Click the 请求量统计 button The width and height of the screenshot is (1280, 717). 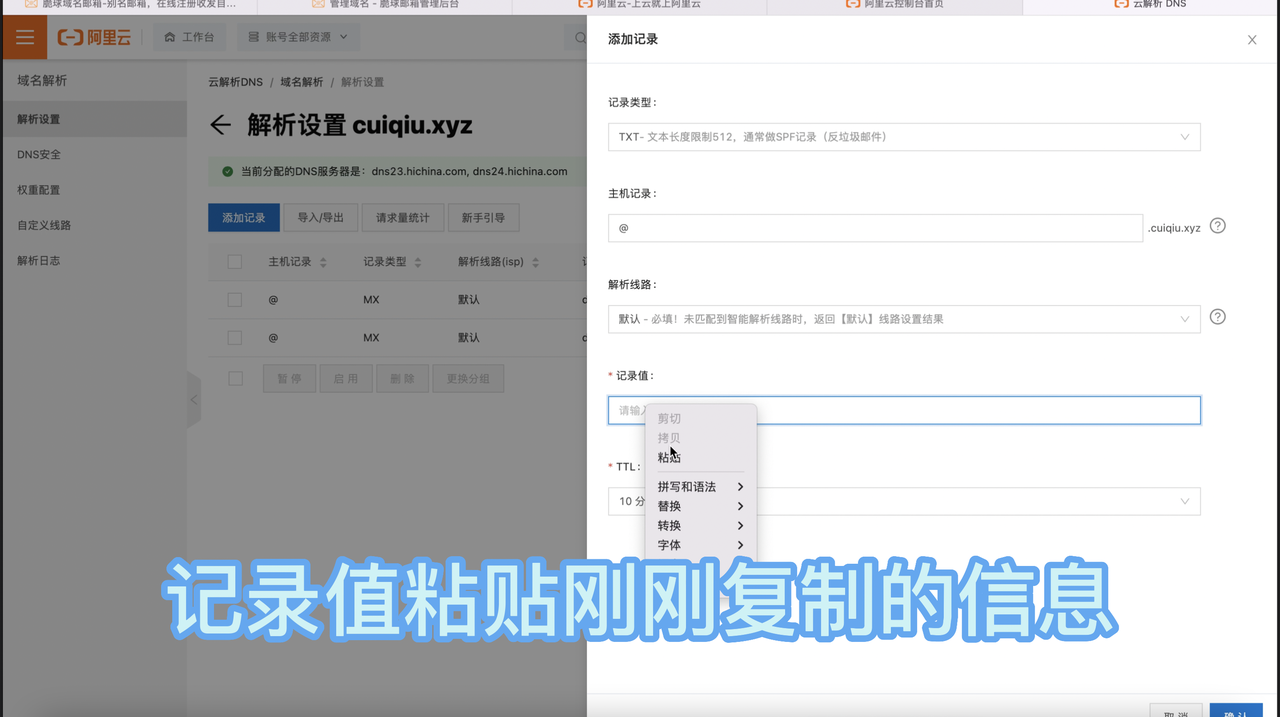click(x=403, y=218)
